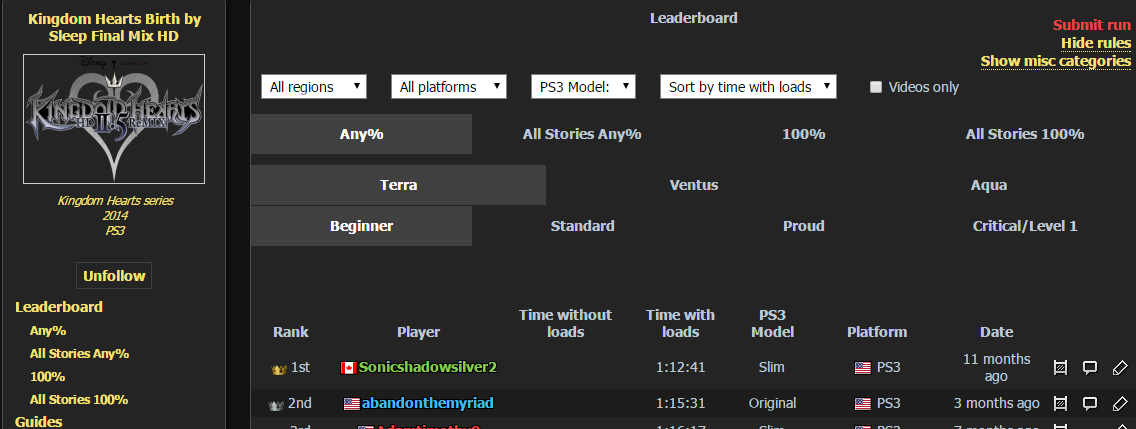Open video icon for abandonthemyriad's run
Viewport: 1136px width, 429px height.
click(1060, 403)
